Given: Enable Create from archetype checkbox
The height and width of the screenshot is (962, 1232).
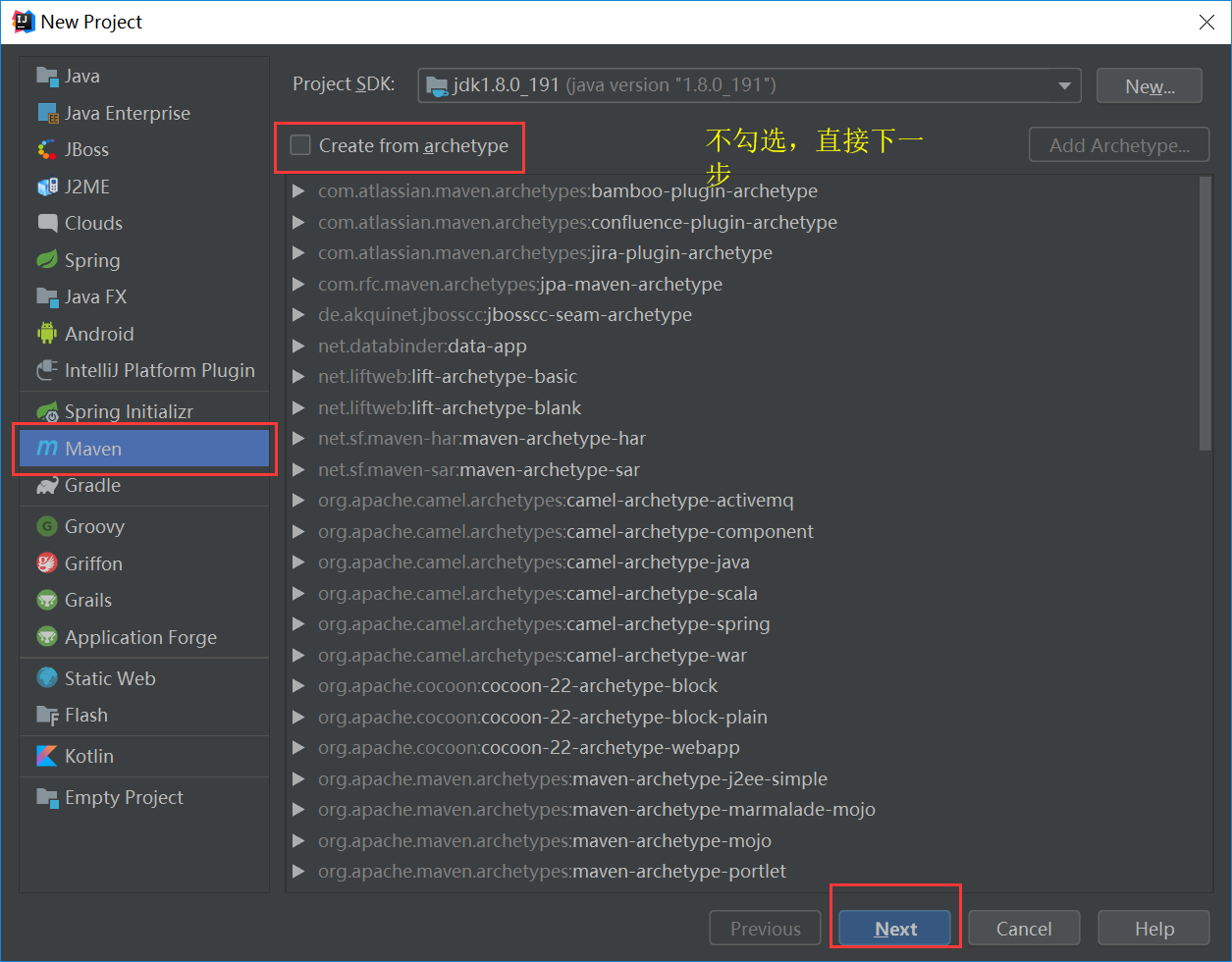Looking at the screenshot, I should [299, 146].
